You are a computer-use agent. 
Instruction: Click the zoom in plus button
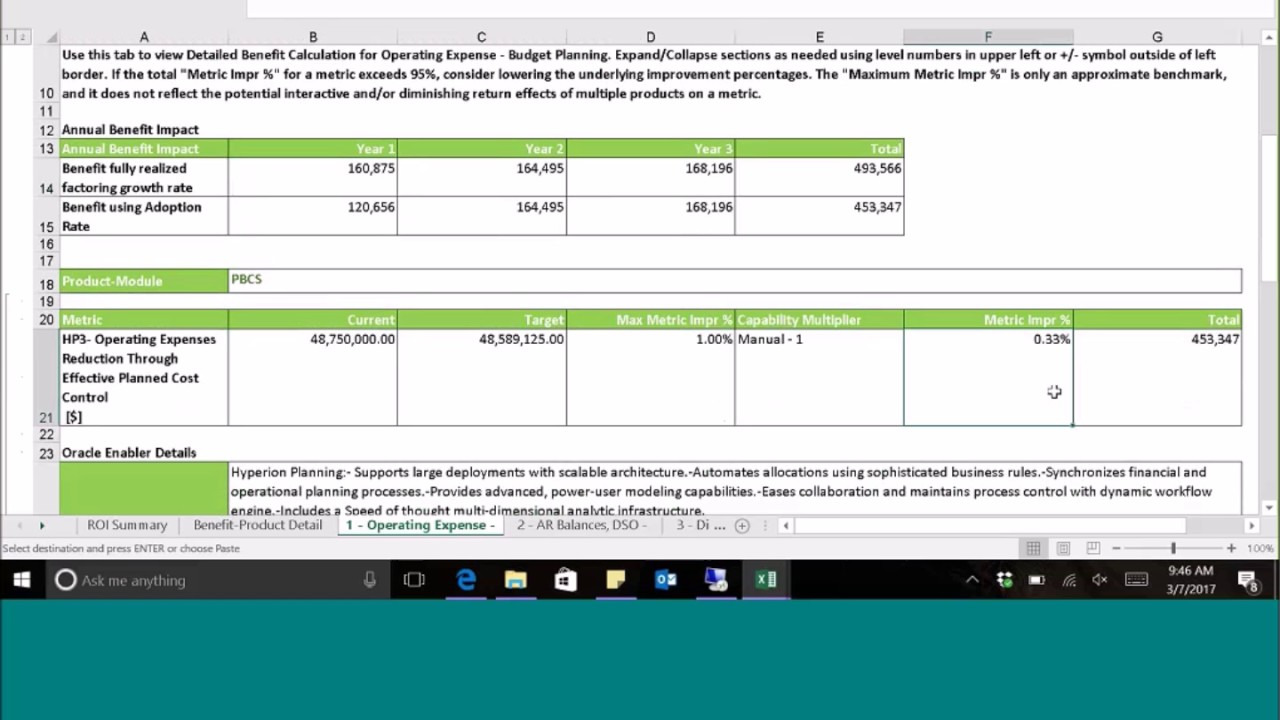(1231, 548)
